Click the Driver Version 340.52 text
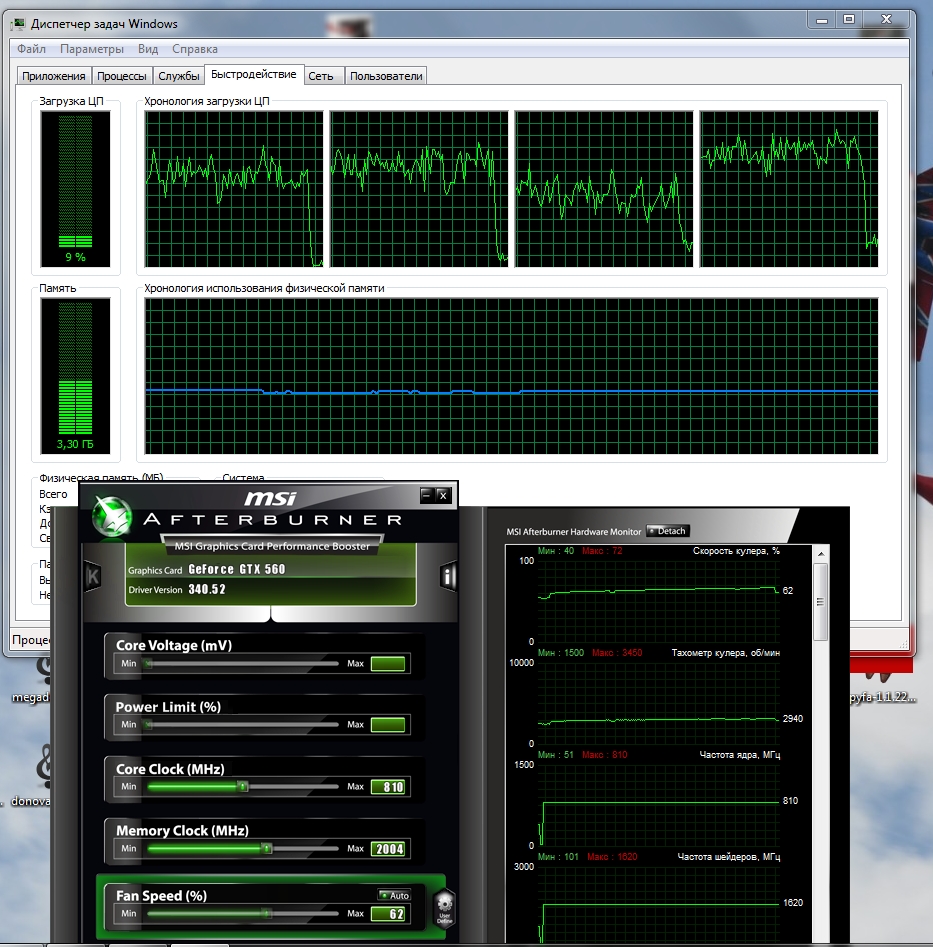Viewport: 933px width, 947px height. (x=177, y=589)
